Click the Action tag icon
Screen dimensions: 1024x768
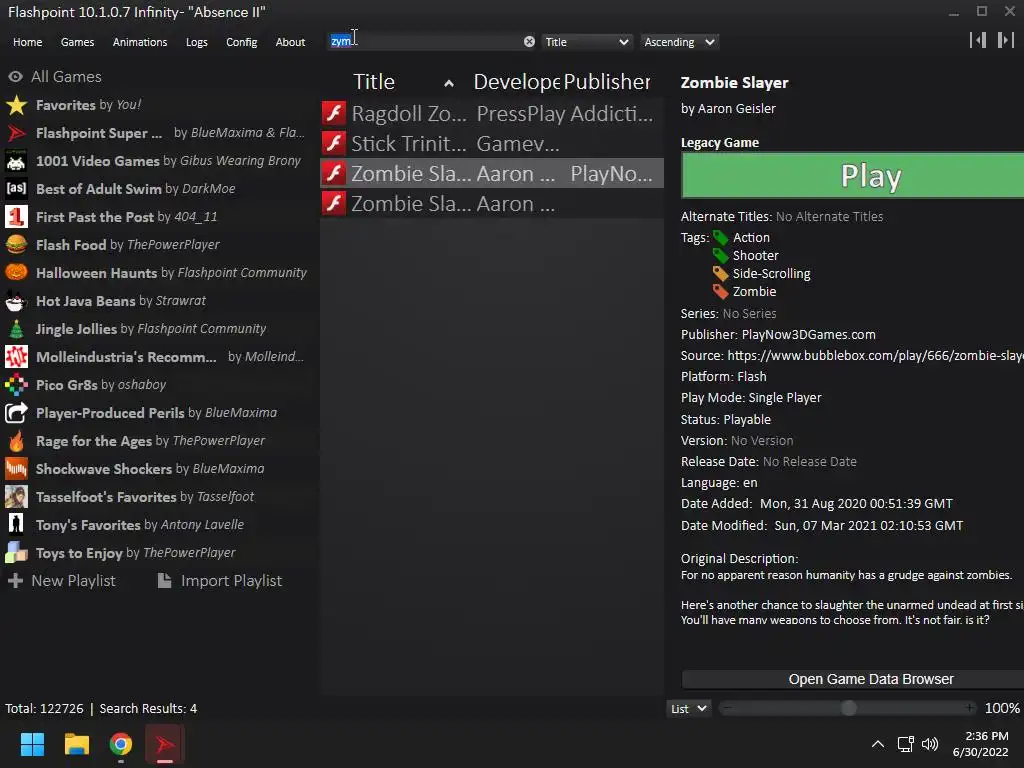pyautogui.click(x=720, y=238)
